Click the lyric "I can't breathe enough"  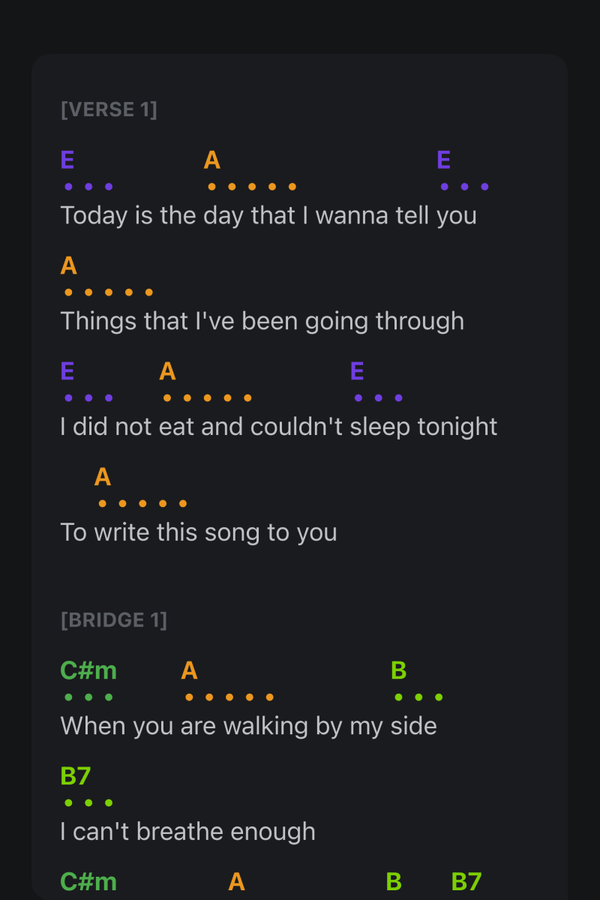click(187, 831)
